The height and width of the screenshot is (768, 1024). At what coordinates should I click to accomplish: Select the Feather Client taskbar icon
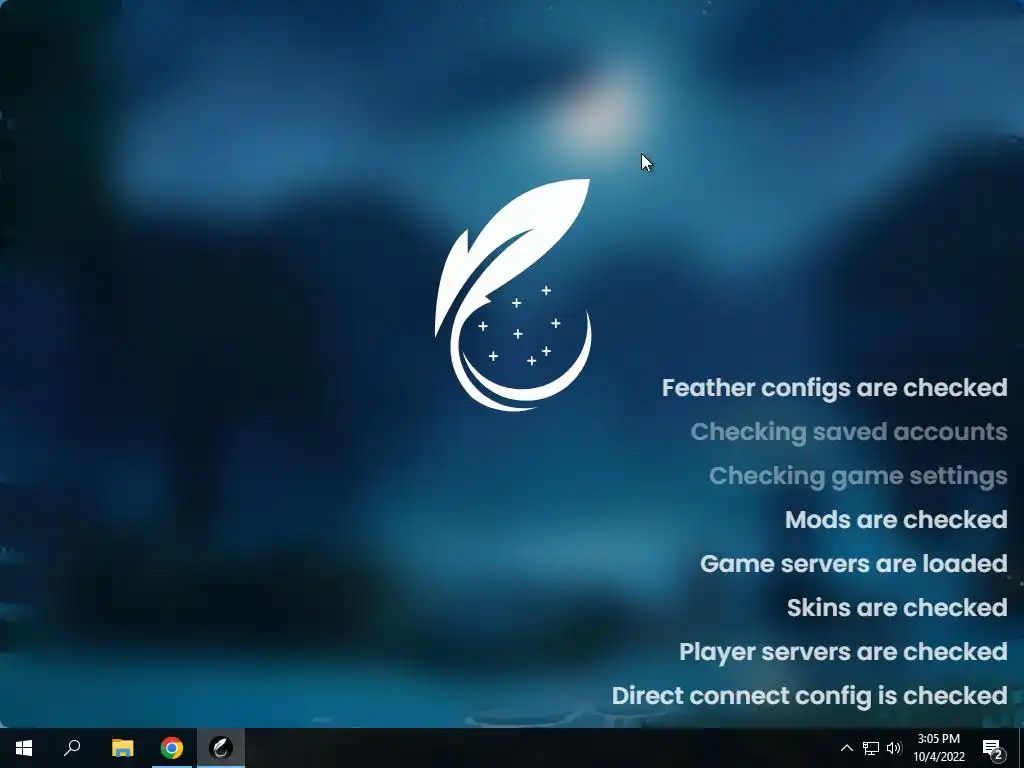221,748
